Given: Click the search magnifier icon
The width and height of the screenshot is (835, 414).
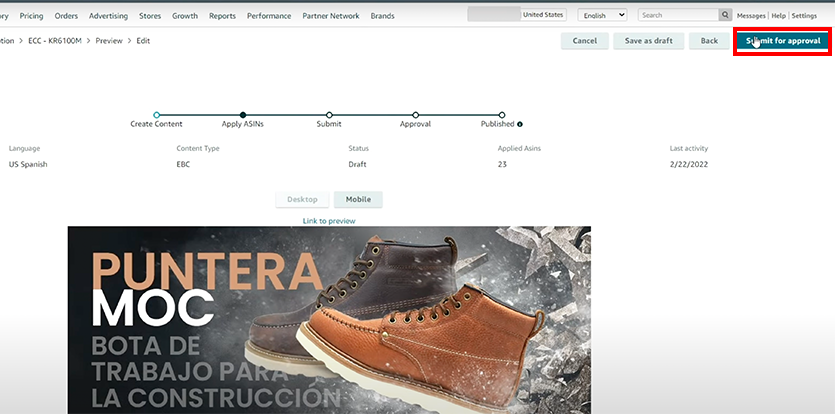Looking at the screenshot, I should click(725, 15).
